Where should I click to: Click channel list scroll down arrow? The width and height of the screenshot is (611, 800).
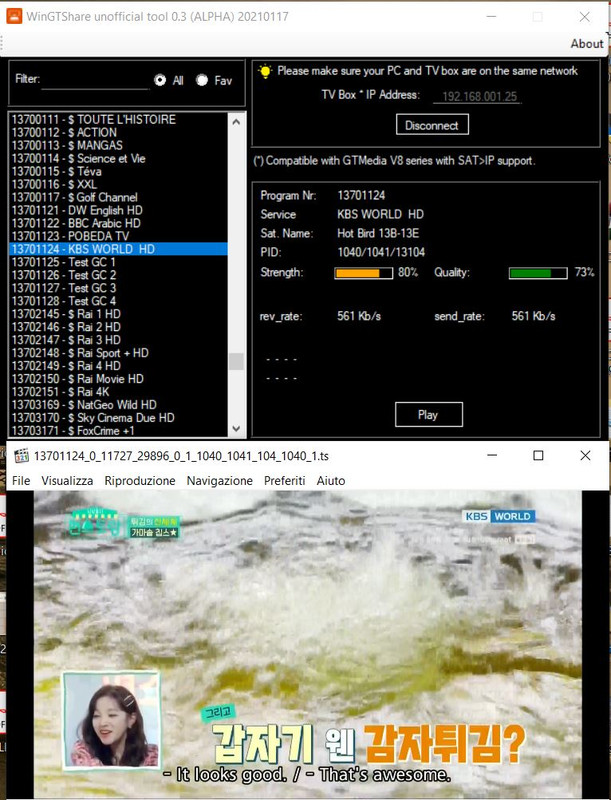(236, 429)
